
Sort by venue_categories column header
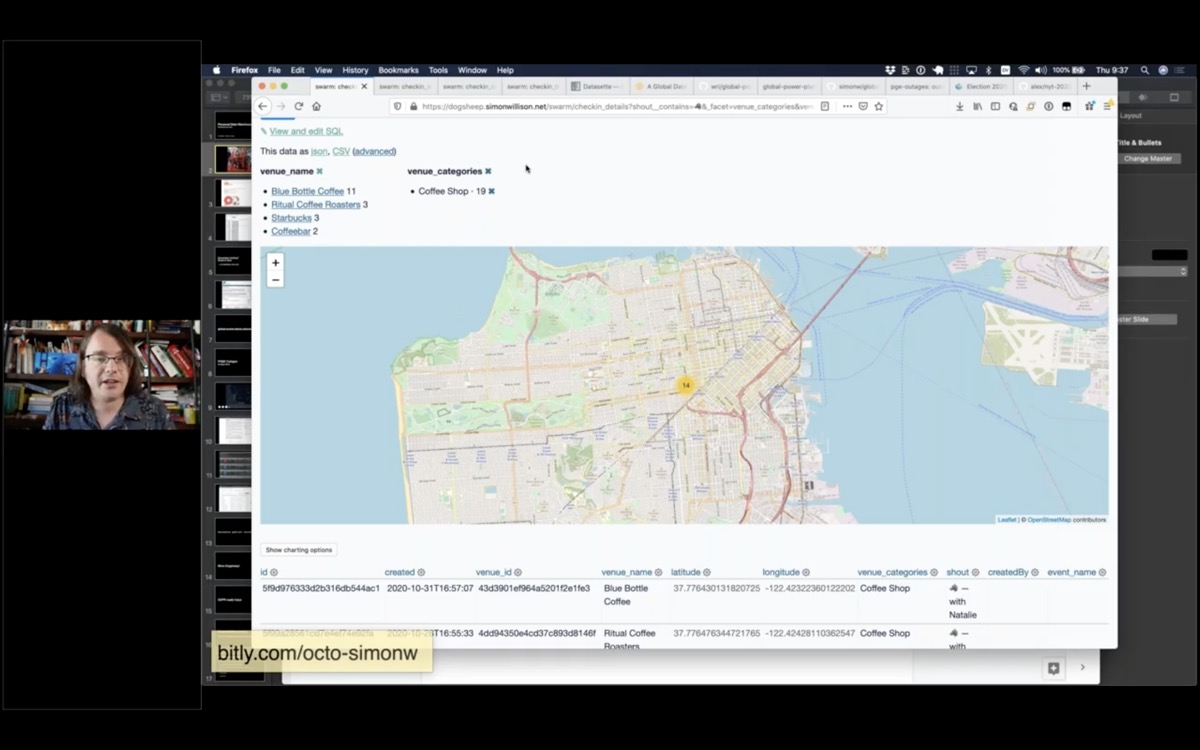[892, 573]
